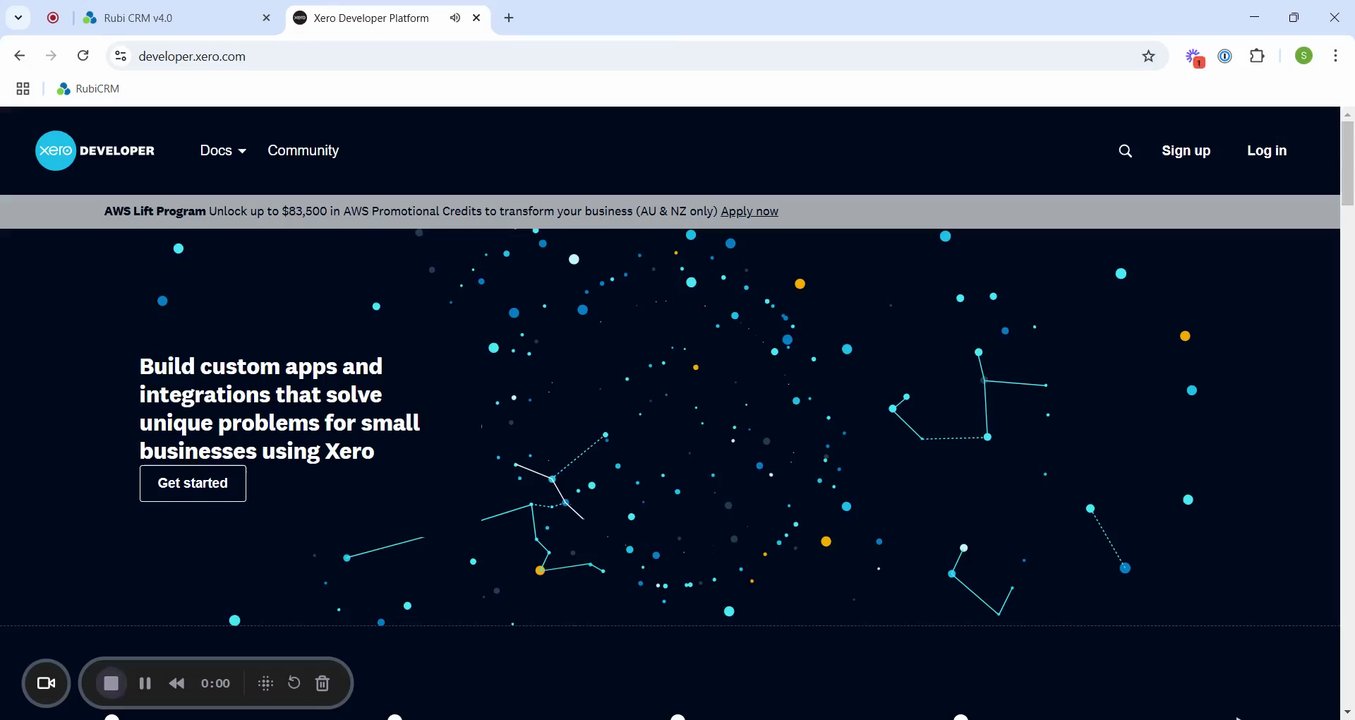Image resolution: width=1355 pixels, height=720 pixels.
Task: Open a new tab with plus button
Action: point(508,18)
